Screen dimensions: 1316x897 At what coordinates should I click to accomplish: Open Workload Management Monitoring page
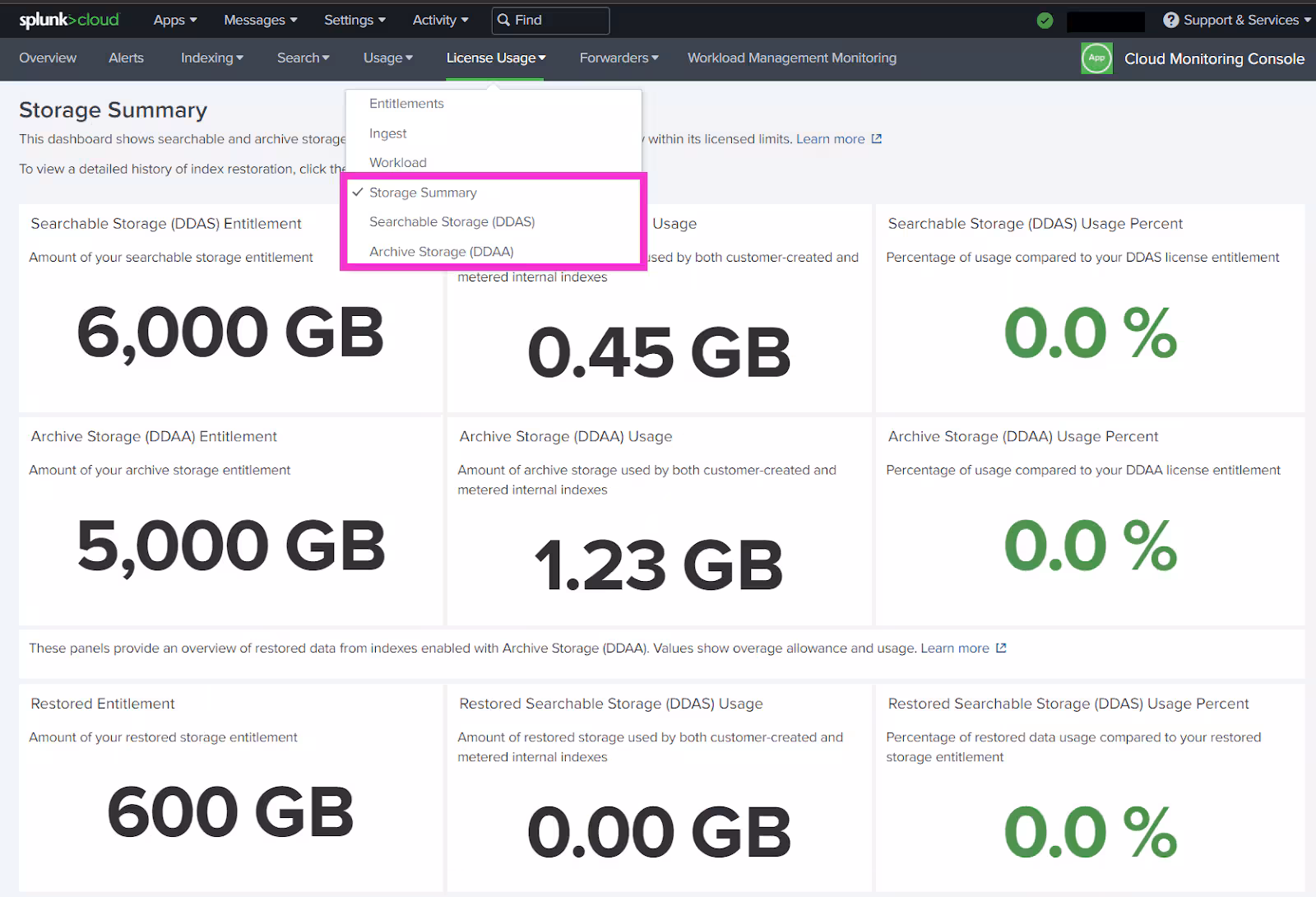coord(791,58)
